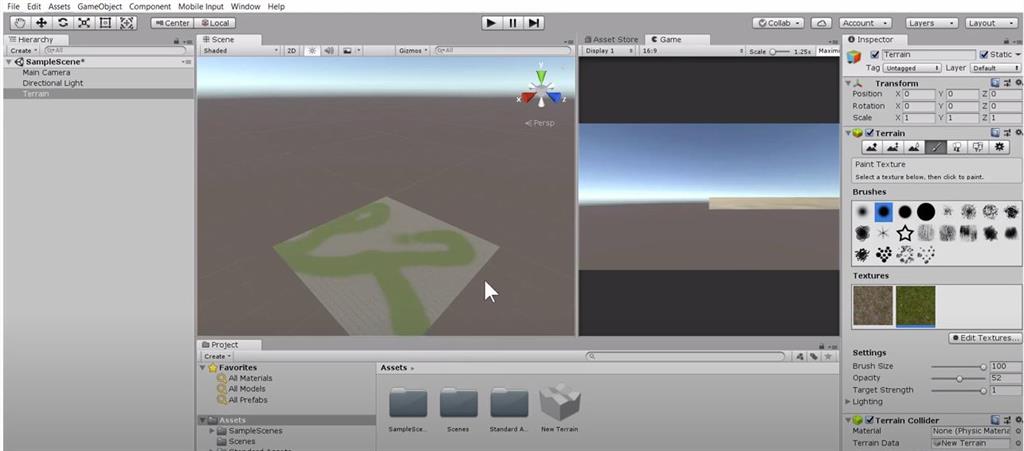This screenshot has height=451, width=1024.
Task: Open the Shaded draw mode dropdown
Action: (240, 50)
